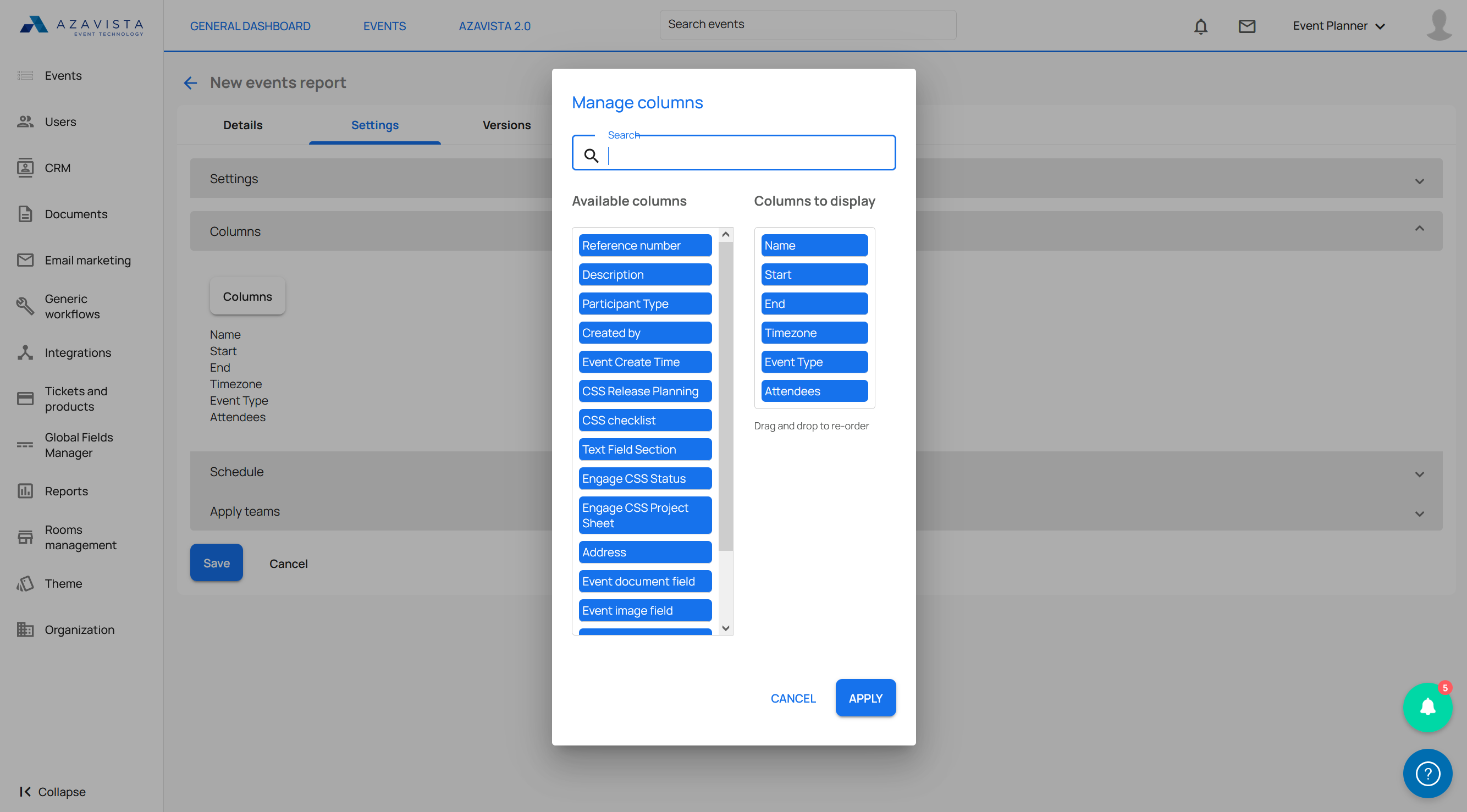
Task: Click the Search events field
Action: [808, 25]
